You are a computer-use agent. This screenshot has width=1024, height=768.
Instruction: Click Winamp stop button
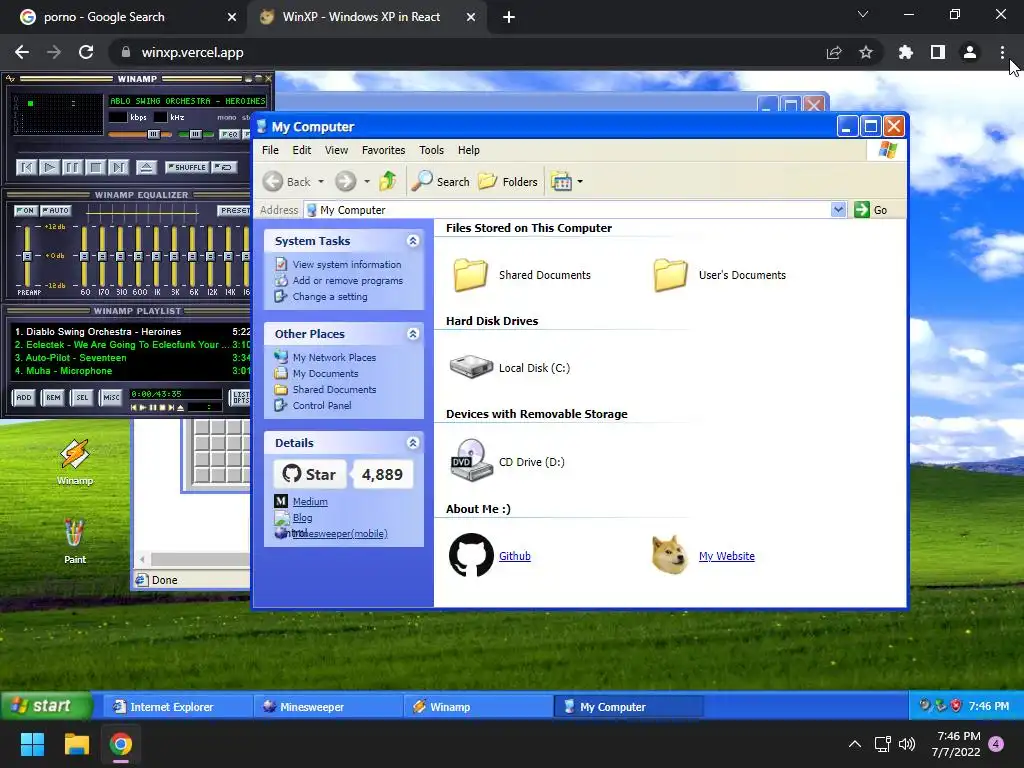point(95,168)
